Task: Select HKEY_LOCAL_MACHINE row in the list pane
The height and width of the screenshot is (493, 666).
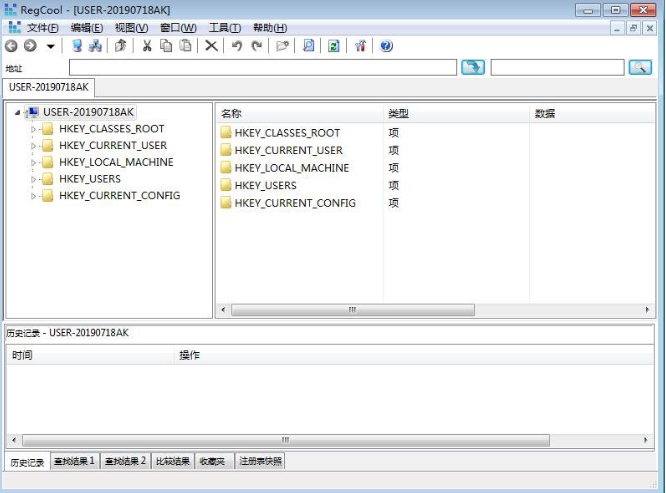Action: (292, 168)
